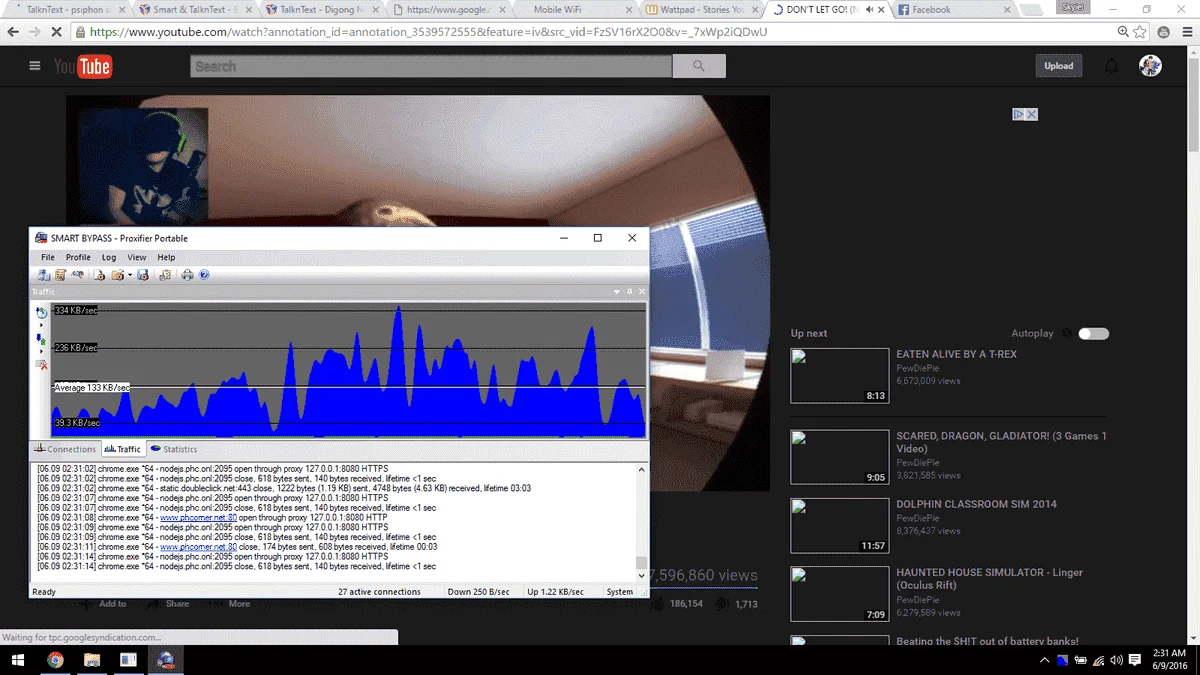Open the Log menu in Proxifier
Image resolution: width=1200 pixels, height=675 pixels.
[109, 258]
